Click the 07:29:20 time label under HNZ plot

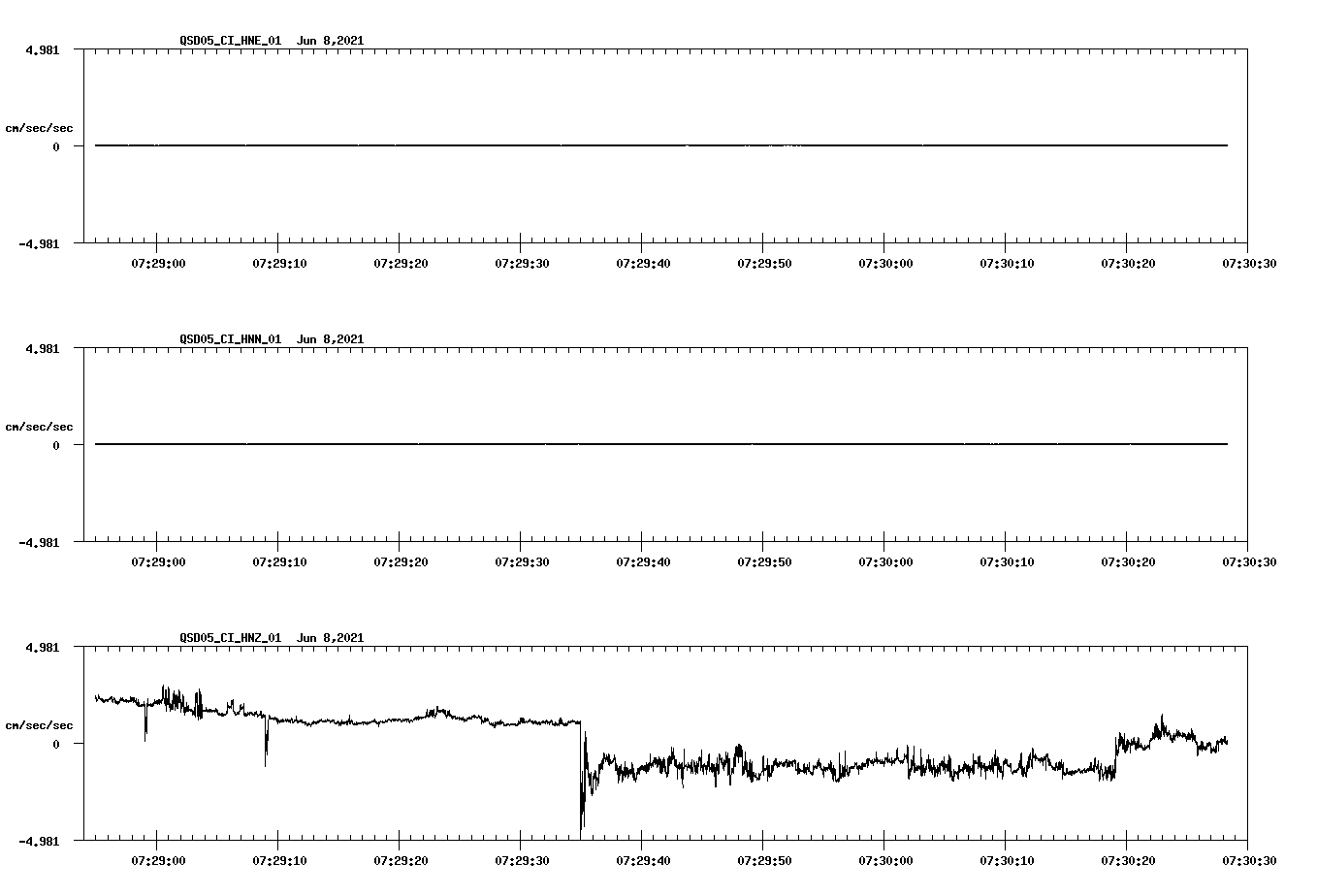pyautogui.click(x=401, y=860)
